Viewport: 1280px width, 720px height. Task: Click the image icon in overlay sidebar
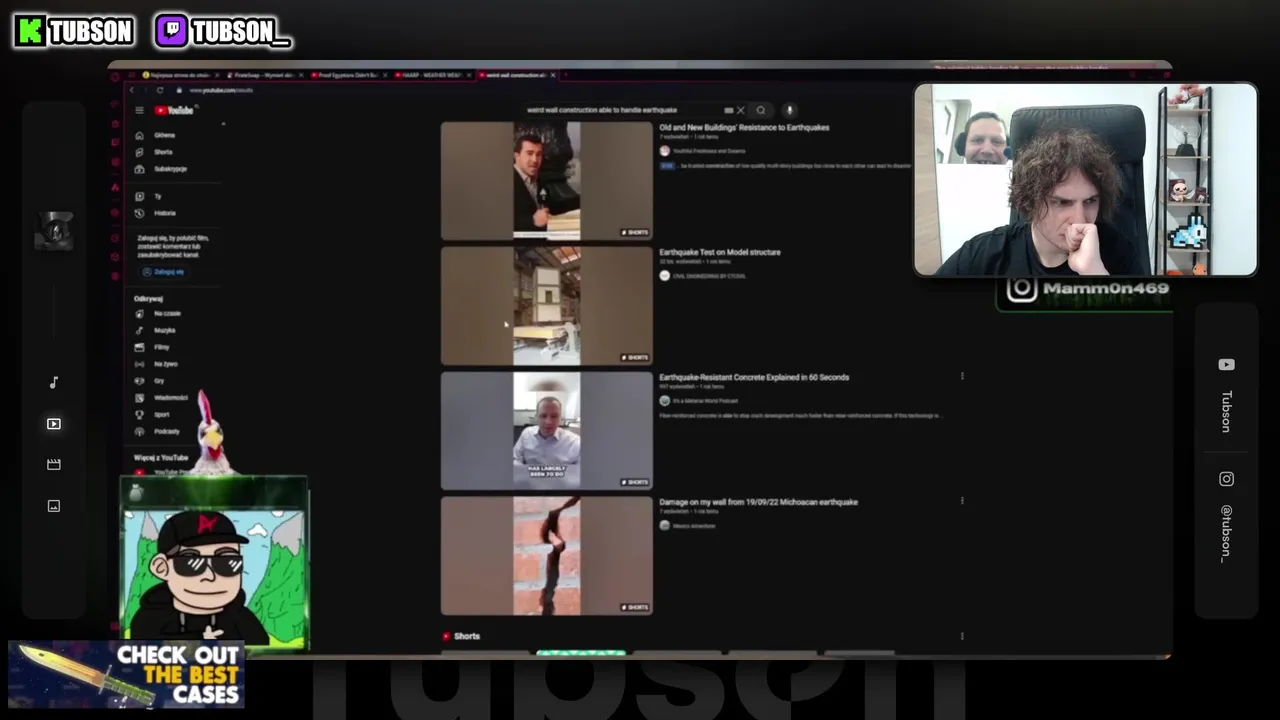tap(54, 506)
